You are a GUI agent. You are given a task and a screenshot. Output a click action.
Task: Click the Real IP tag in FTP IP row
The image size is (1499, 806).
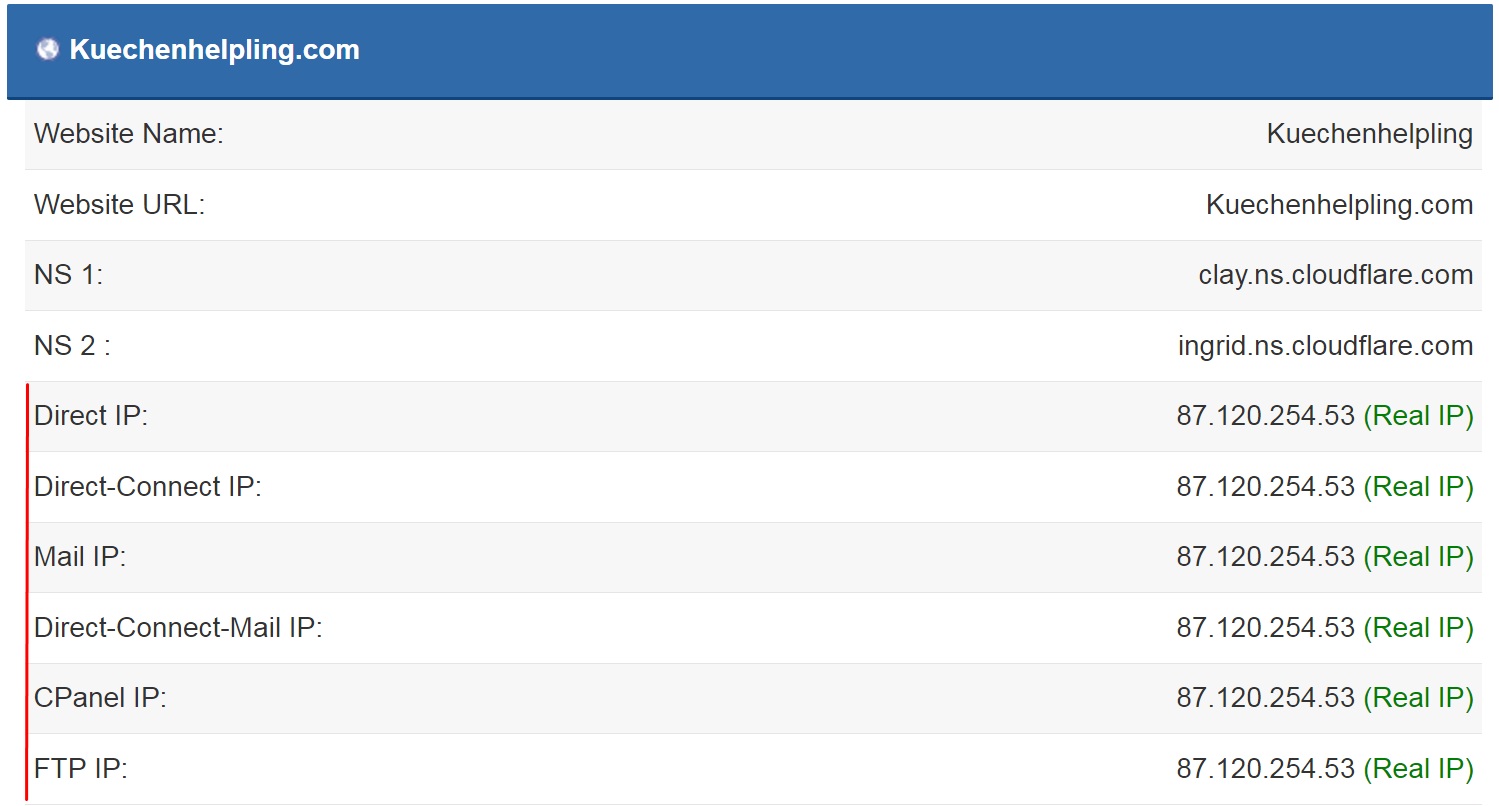tap(1419, 769)
